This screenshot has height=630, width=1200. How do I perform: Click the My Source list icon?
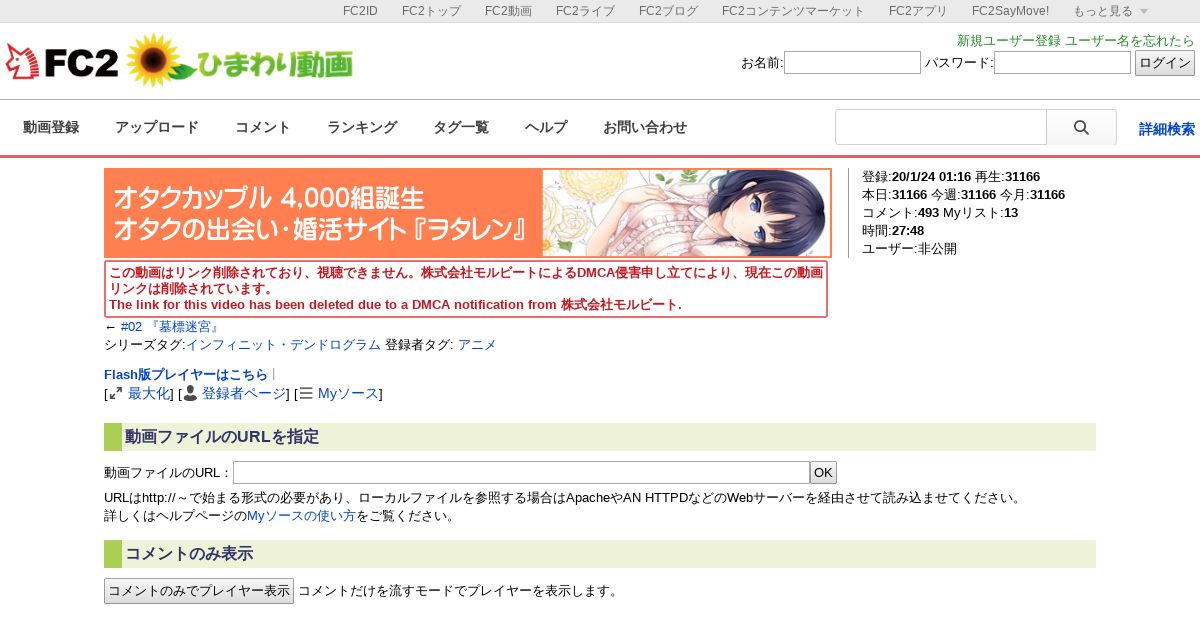[306, 394]
